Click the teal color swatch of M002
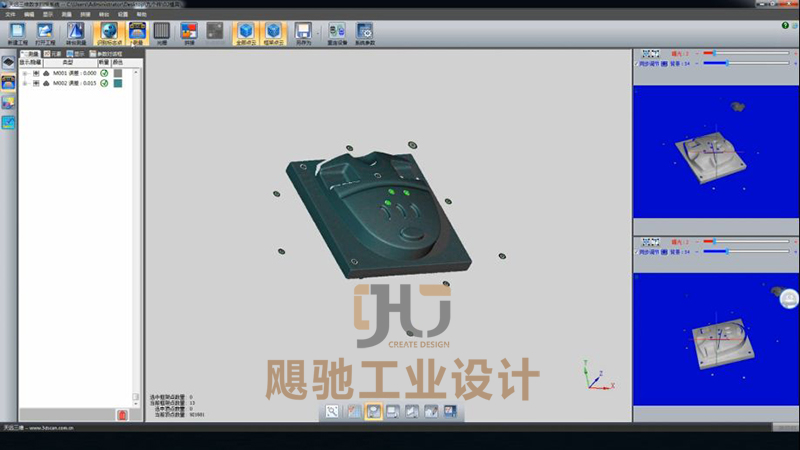Image resolution: width=800 pixels, height=450 pixels. [118, 83]
